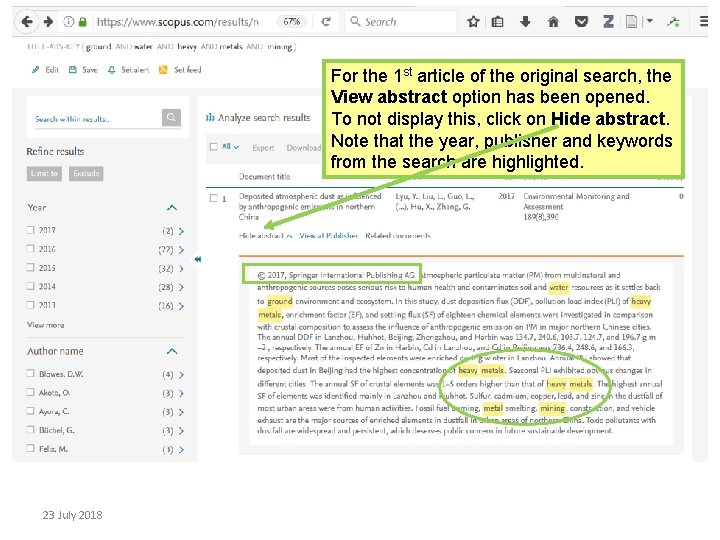720x540 pixels.
Task: Click View at Publisher link
Action: [328, 236]
